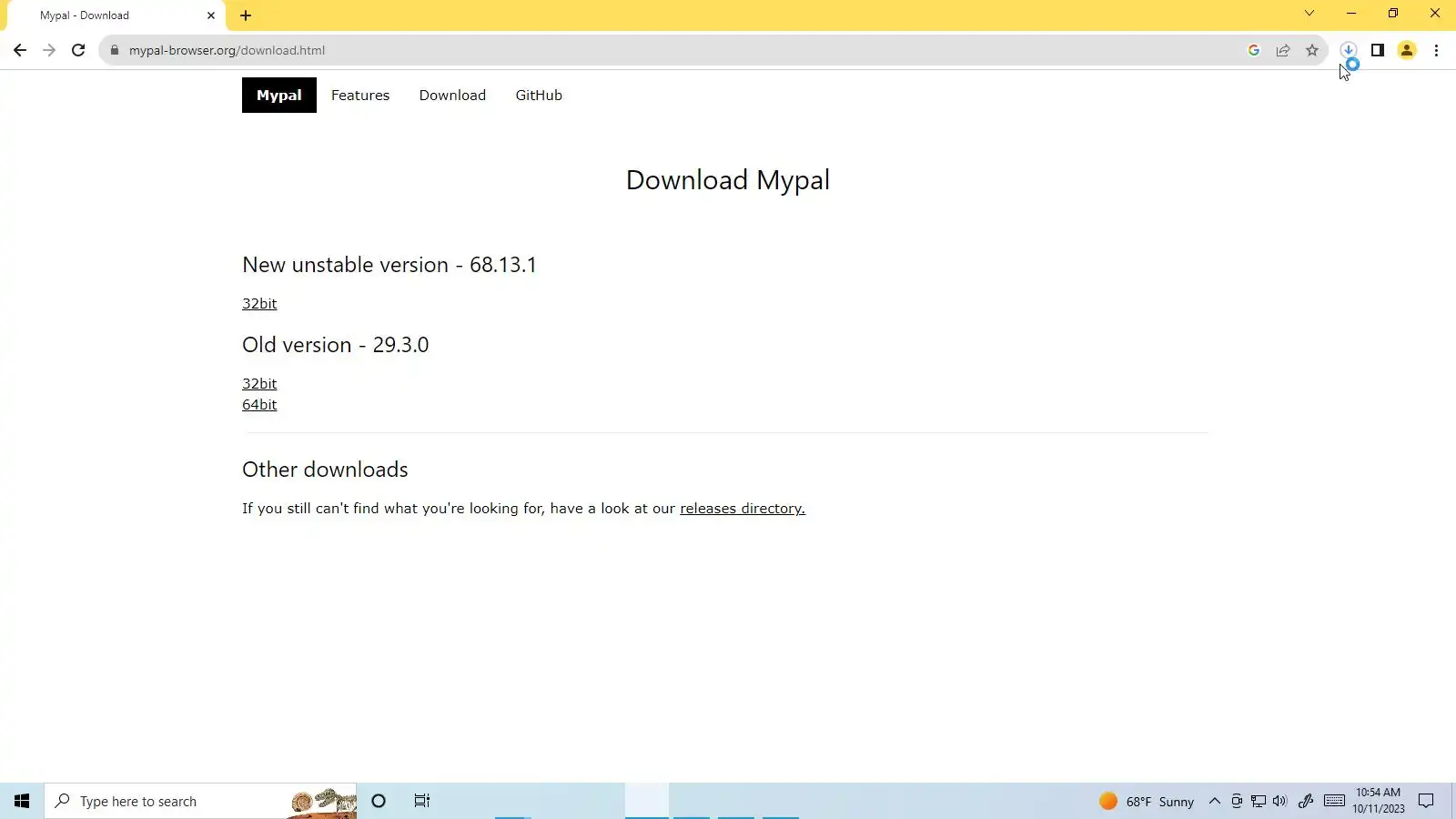This screenshot has height=819, width=1456.
Task: Download 32bit unstable version 68.13.1
Action: pyautogui.click(x=259, y=304)
